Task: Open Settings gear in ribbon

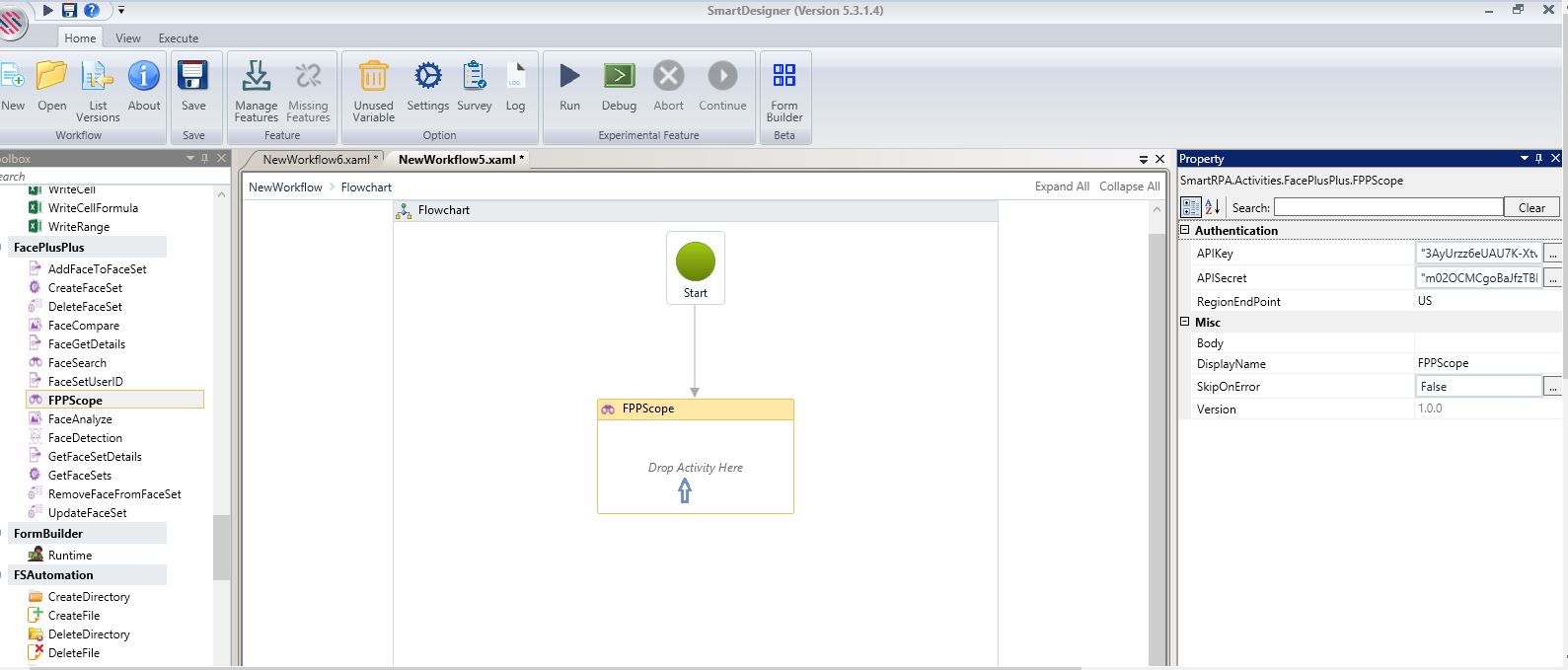Action: click(x=427, y=76)
